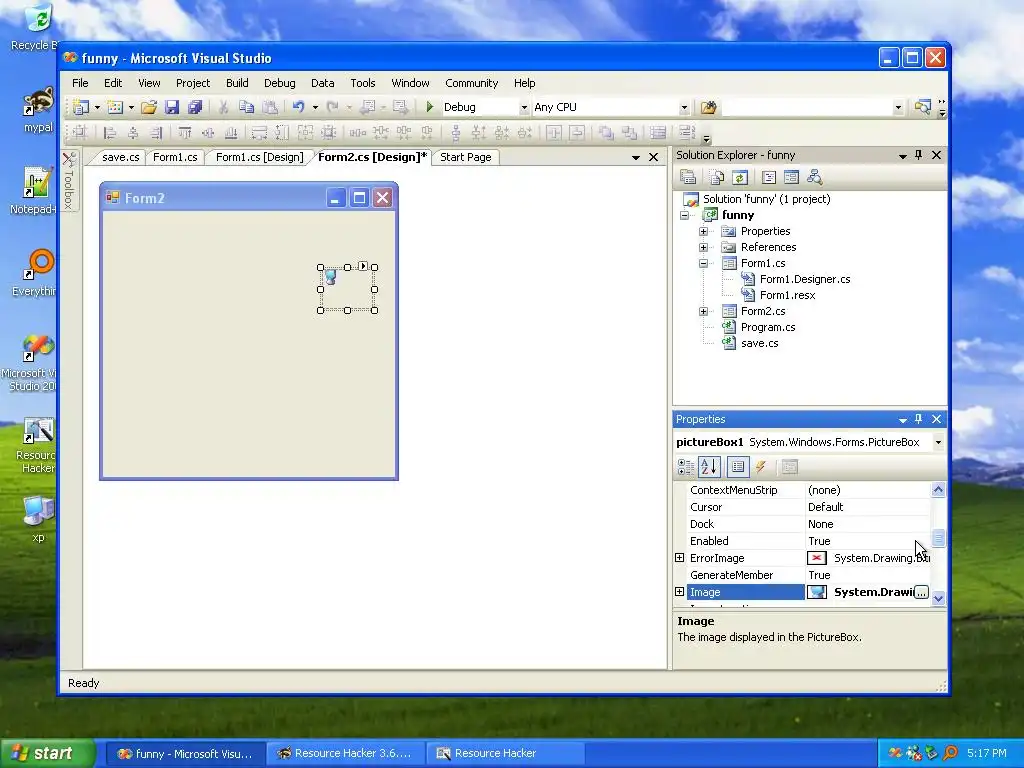The image size is (1024, 768).
Task: Switch to the save.cs tab
Action: pyautogui.click(x=120, y=157)
